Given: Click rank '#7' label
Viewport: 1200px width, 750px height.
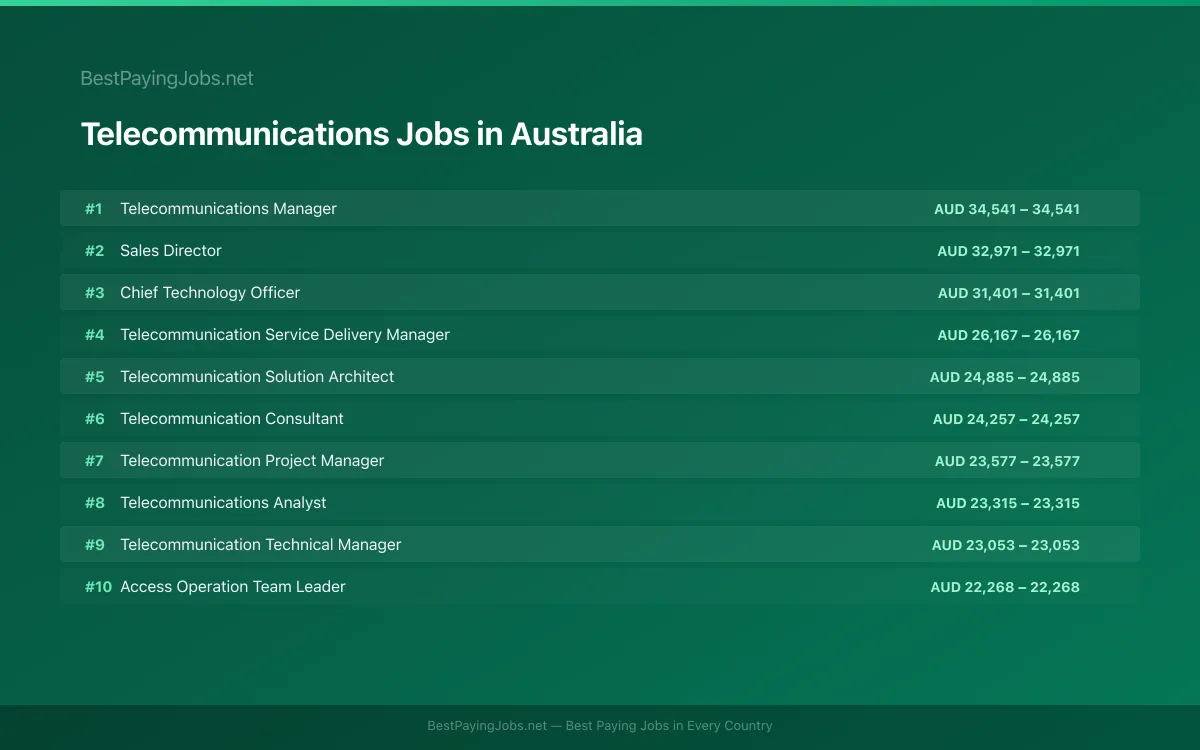Looking at the screenshot, I should [x=94, y=461].
